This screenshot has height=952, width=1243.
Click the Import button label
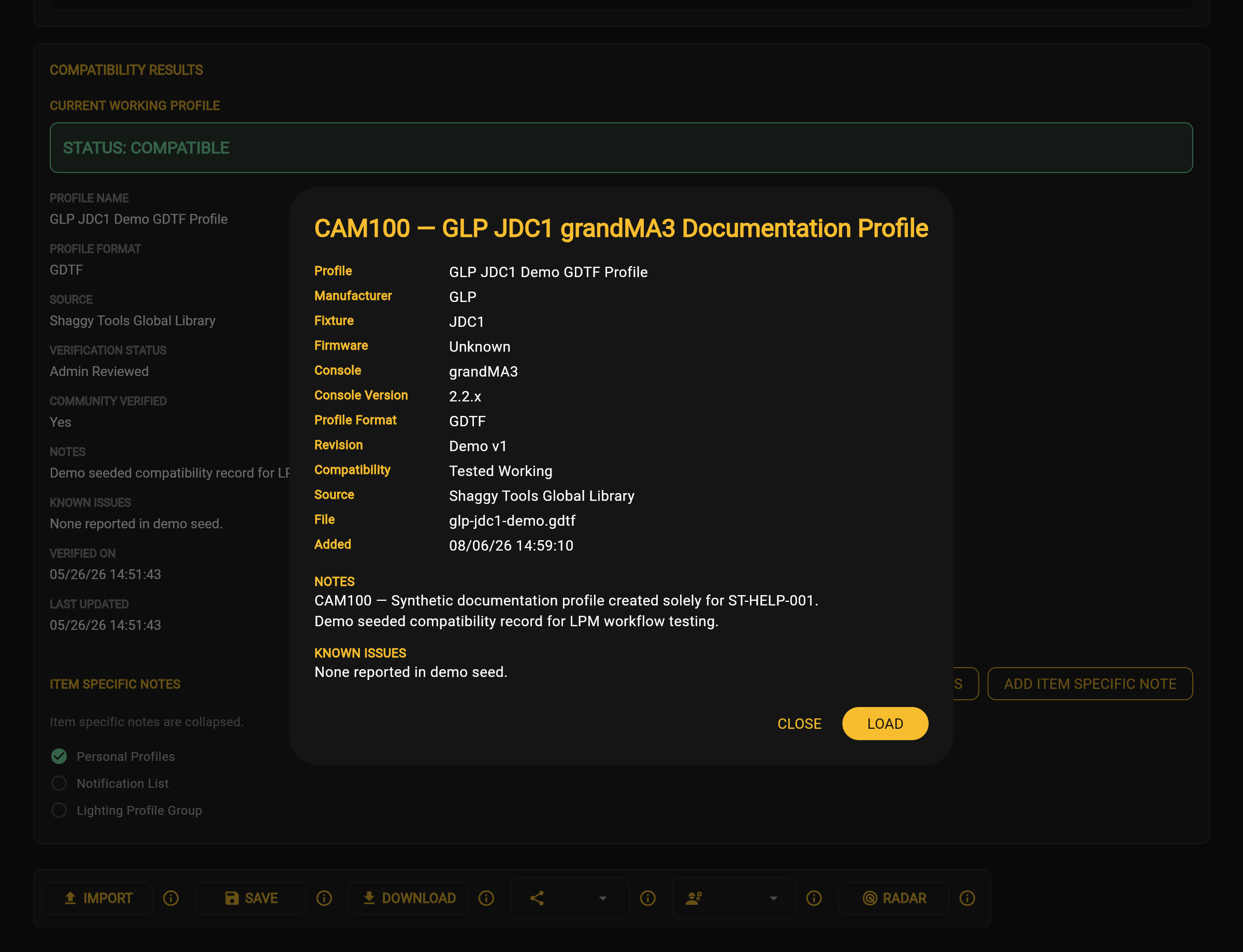coord(108,898)
